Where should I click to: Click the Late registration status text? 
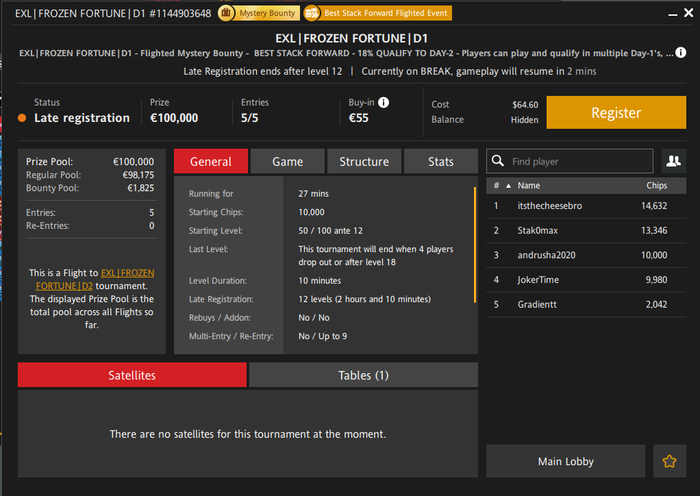tap(82, 118)
